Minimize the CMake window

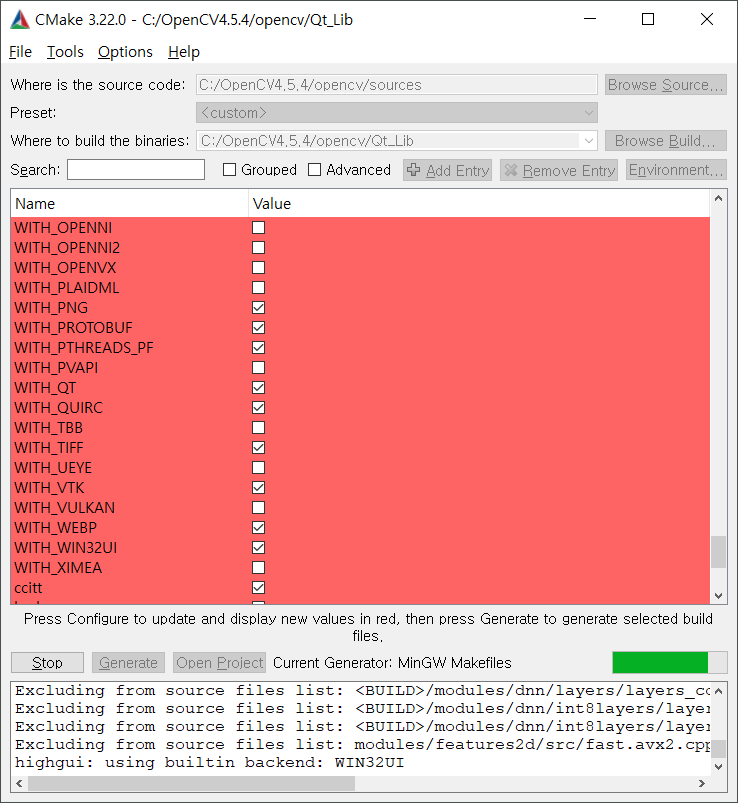tap(590, 19)
